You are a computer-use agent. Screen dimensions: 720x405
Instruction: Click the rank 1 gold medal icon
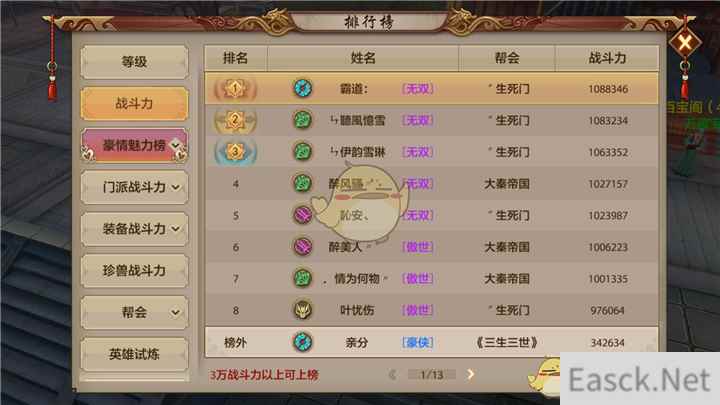tap(235, 88)
